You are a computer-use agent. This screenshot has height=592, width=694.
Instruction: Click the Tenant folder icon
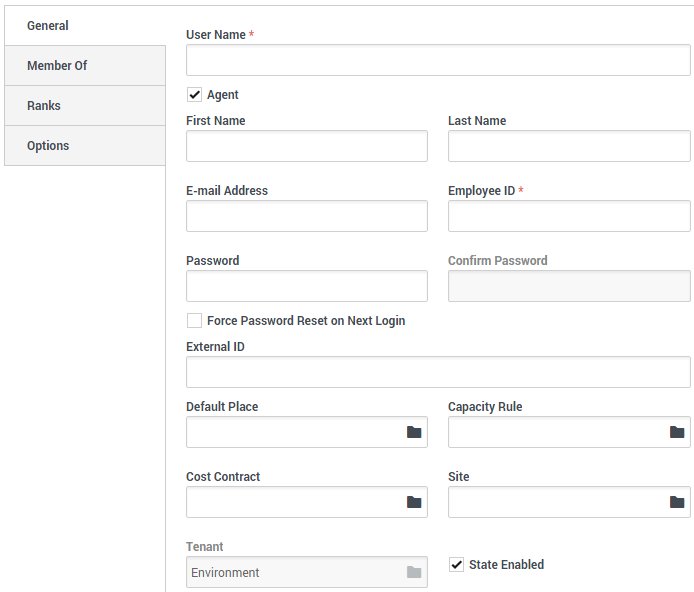(x=414, y=572)
